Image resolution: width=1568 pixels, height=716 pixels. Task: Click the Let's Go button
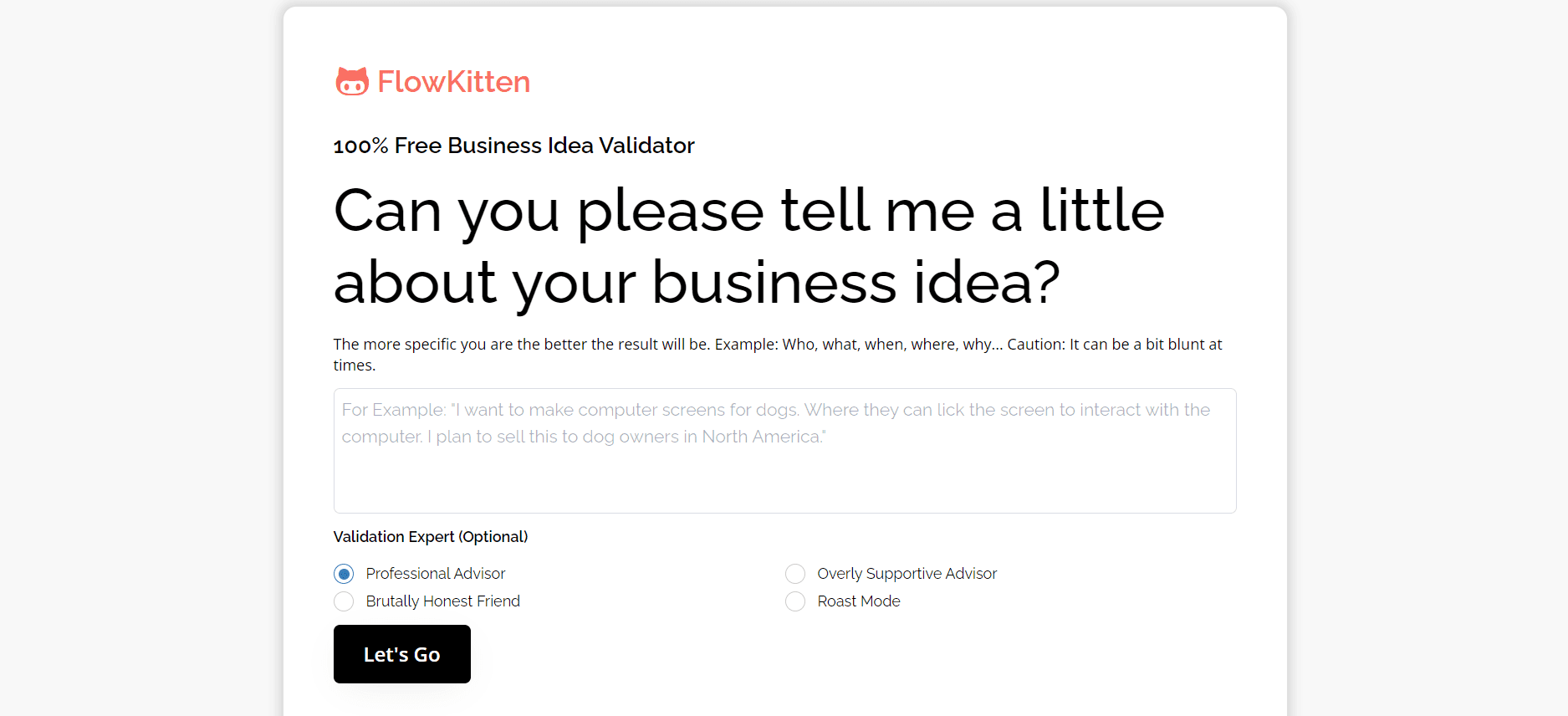[401, 654]
